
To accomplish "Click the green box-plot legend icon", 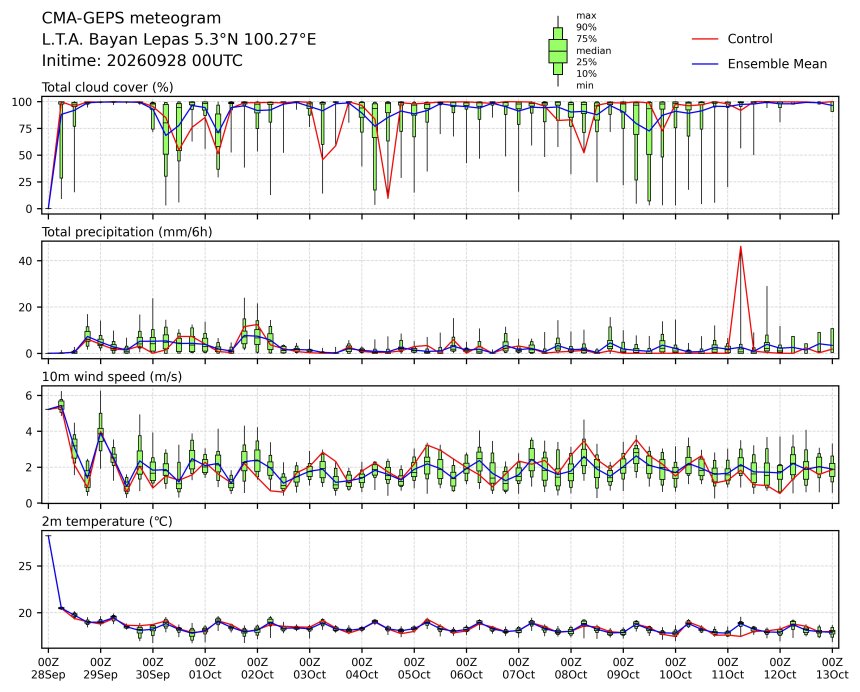I will 558,51.
